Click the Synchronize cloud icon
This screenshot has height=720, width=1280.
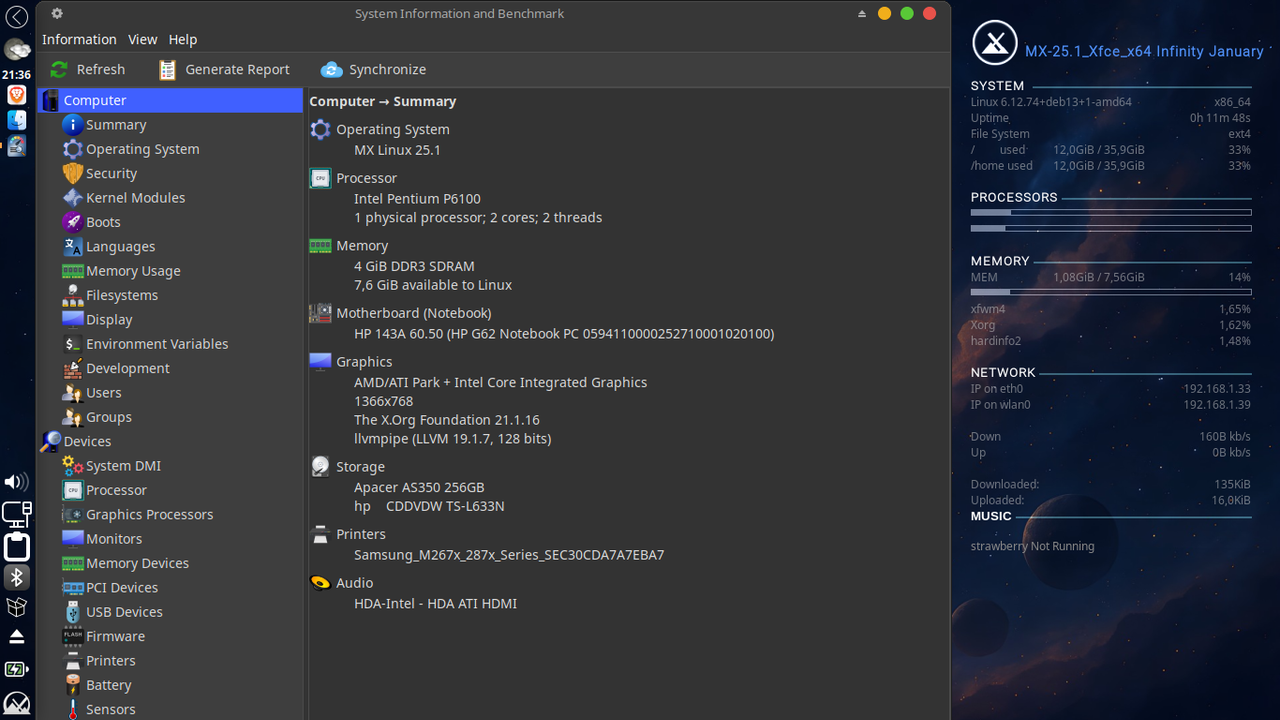(331, 69)
